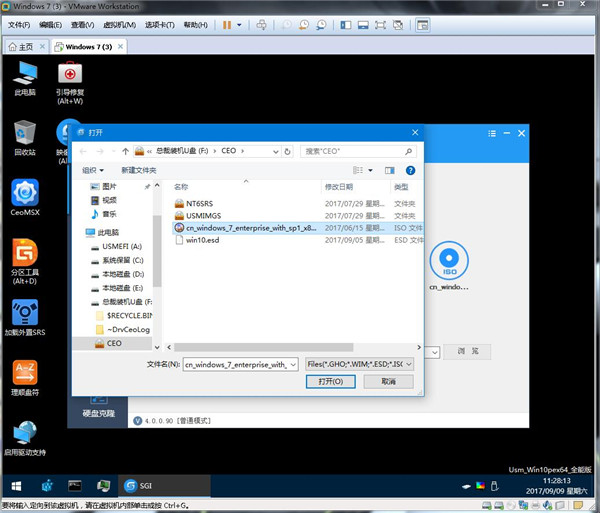Click the ISO image icon in SGI window
The height and width of the screenshot is (513, 600).
[449, 260]
